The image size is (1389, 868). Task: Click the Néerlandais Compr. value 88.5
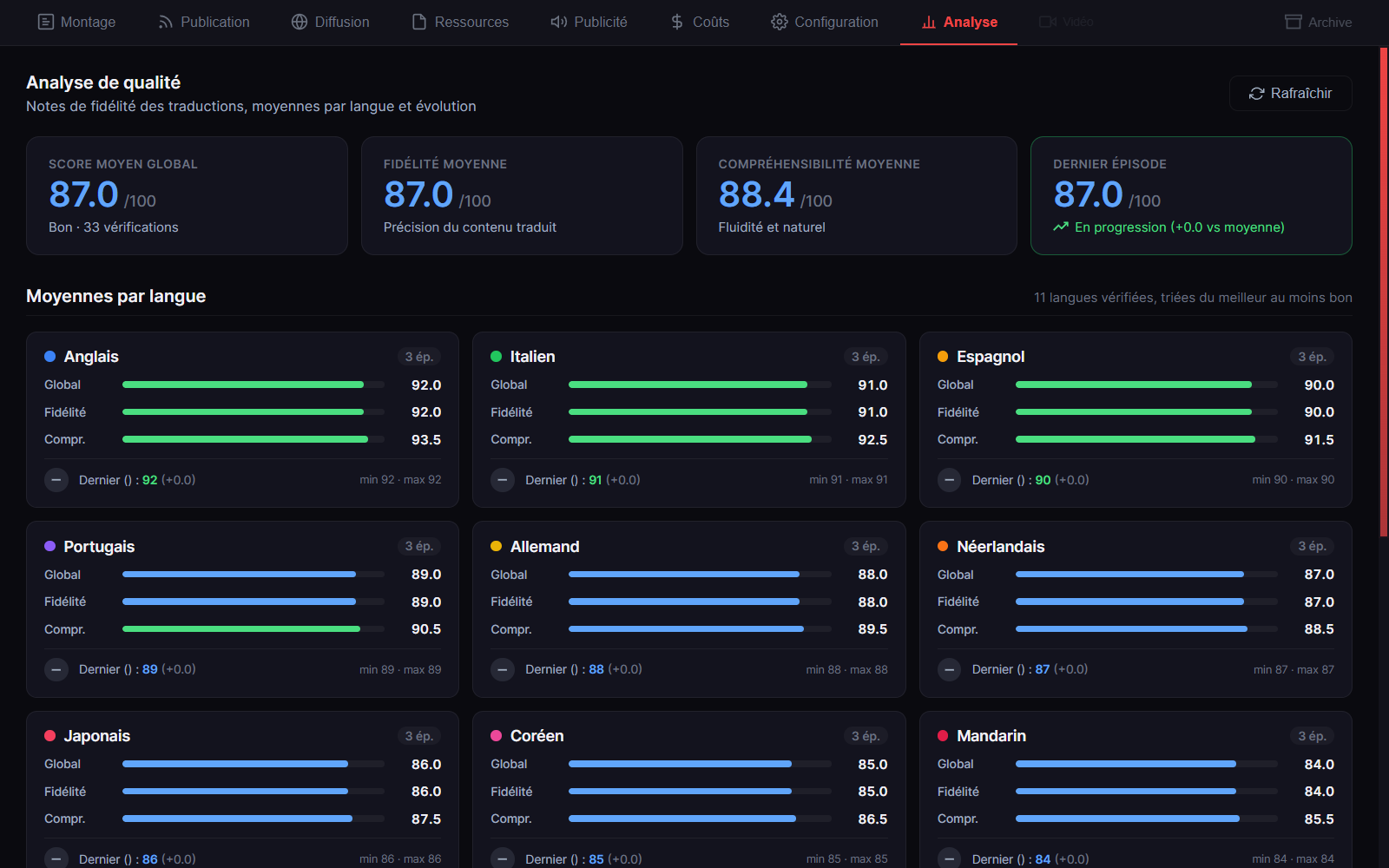point(1320,629)
